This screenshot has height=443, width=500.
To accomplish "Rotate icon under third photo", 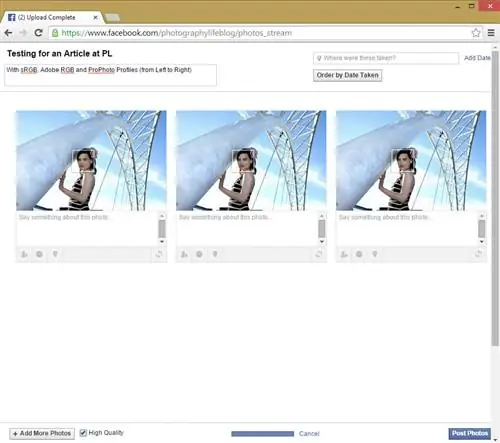I will 478,254.
